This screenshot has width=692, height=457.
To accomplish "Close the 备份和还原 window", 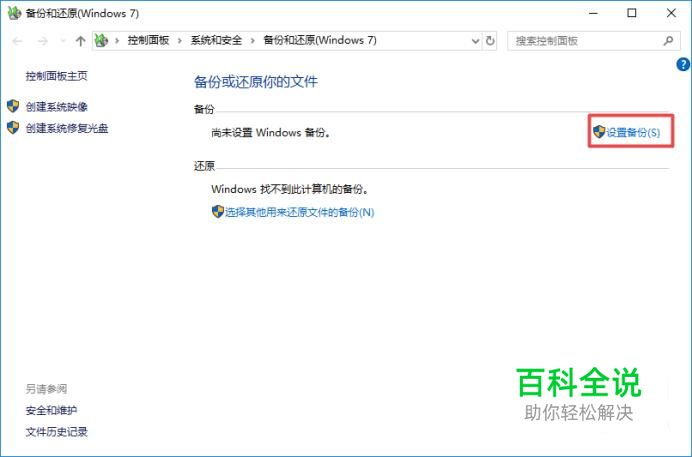I will (x=671, y=13).
